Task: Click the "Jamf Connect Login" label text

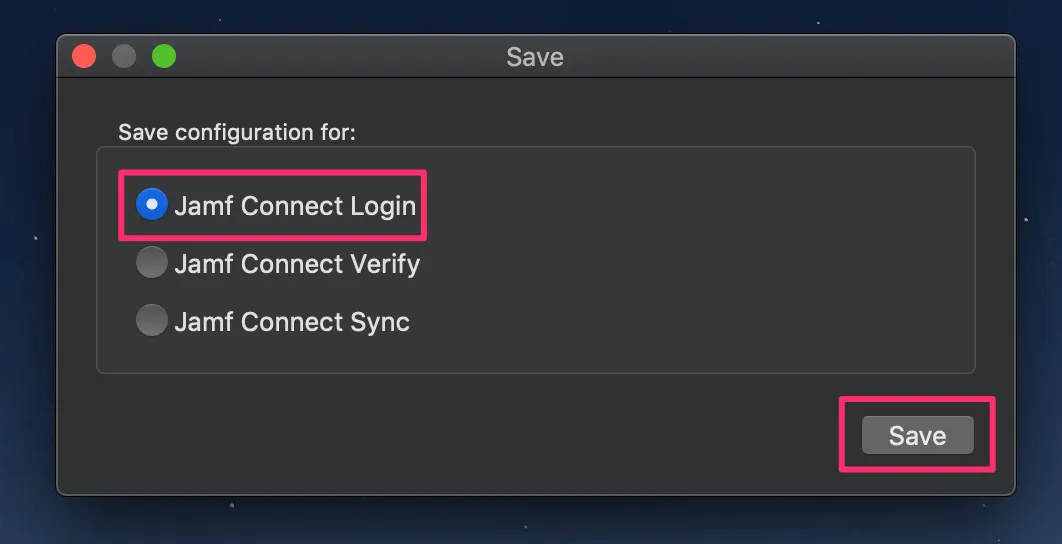Action: [x=294, y=206]
